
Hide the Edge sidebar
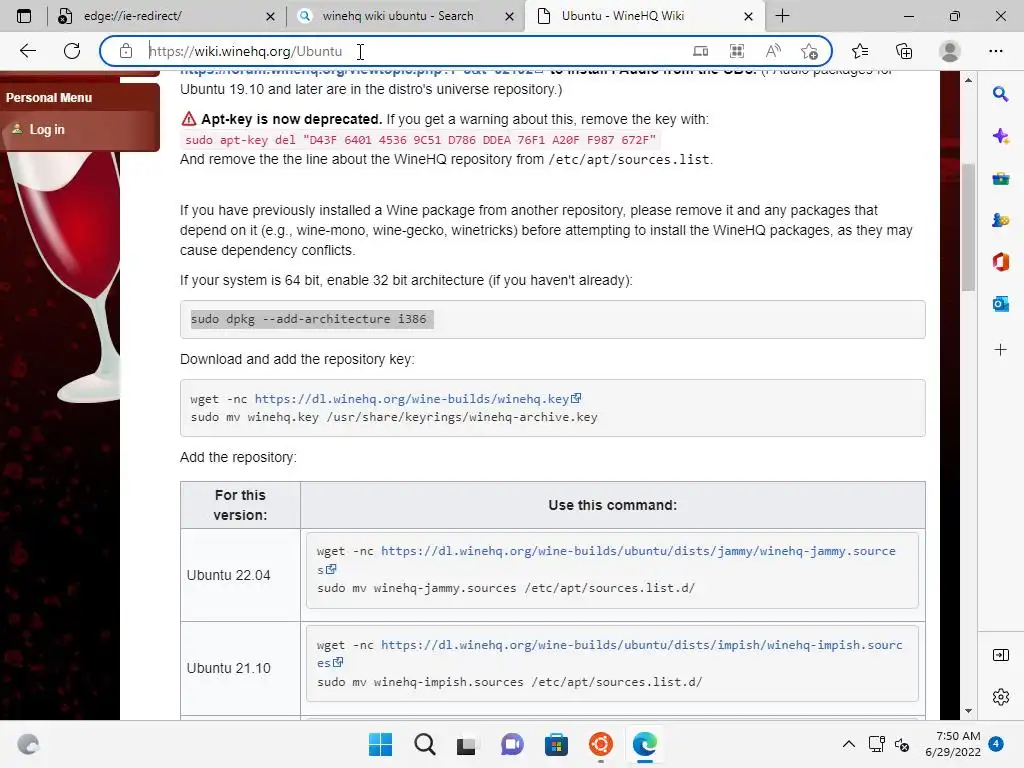[x=1000, y=655]
